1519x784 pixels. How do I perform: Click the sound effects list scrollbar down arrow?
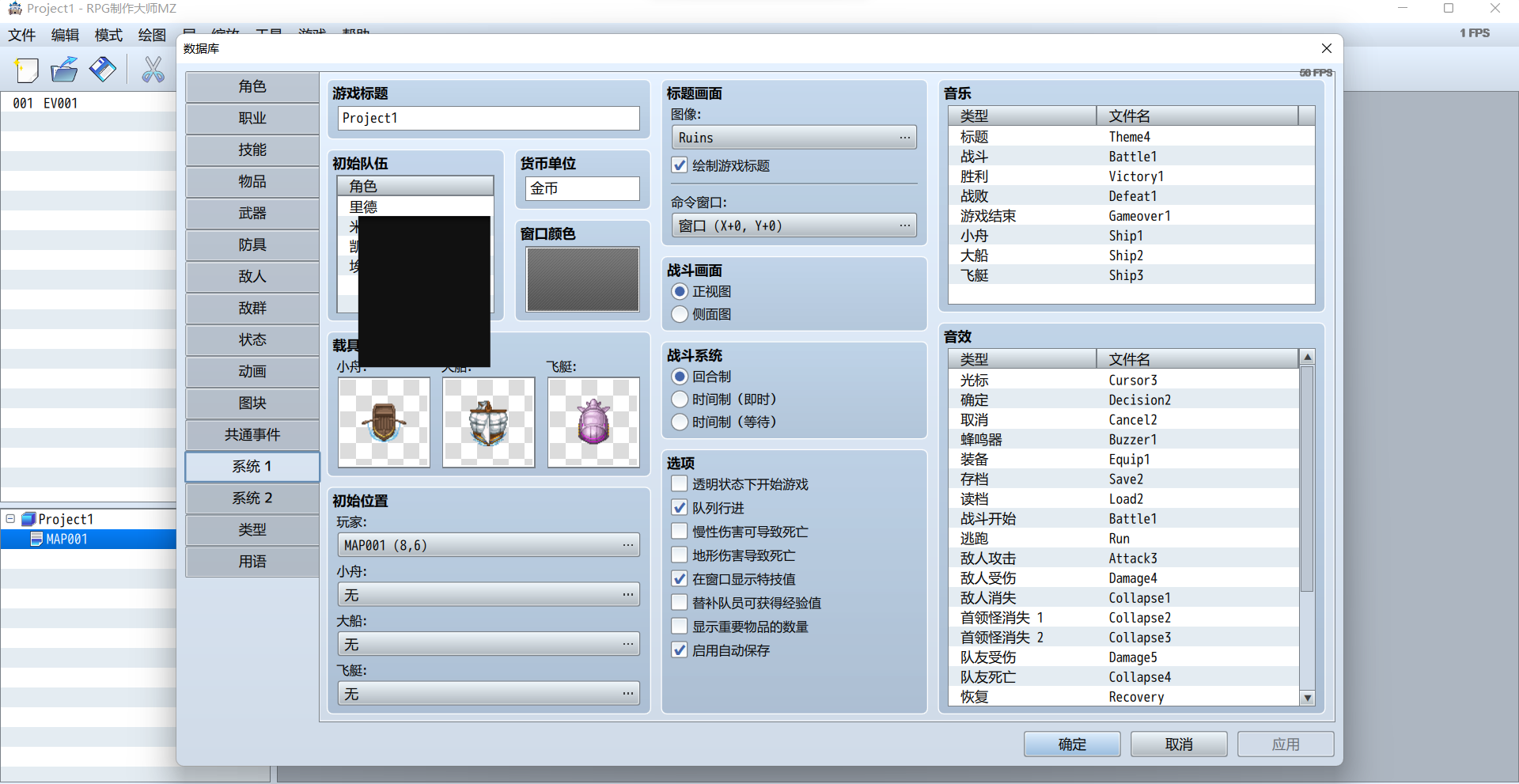click(1308, 698)
